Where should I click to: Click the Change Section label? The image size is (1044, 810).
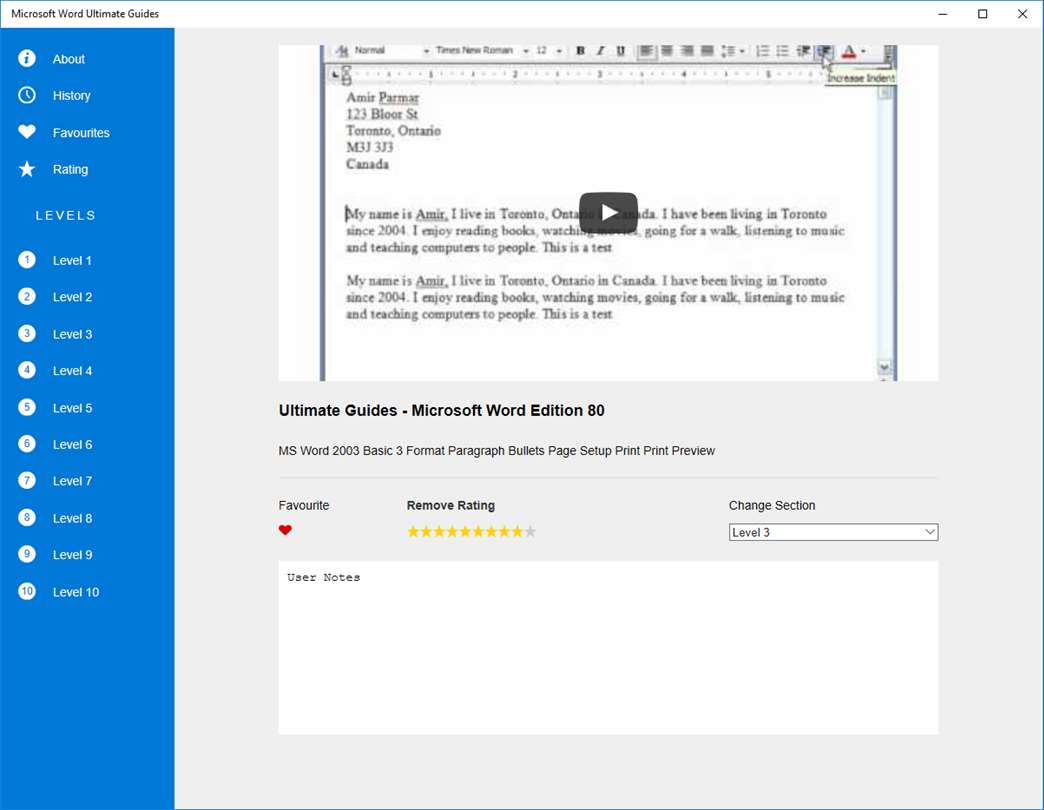772,505
